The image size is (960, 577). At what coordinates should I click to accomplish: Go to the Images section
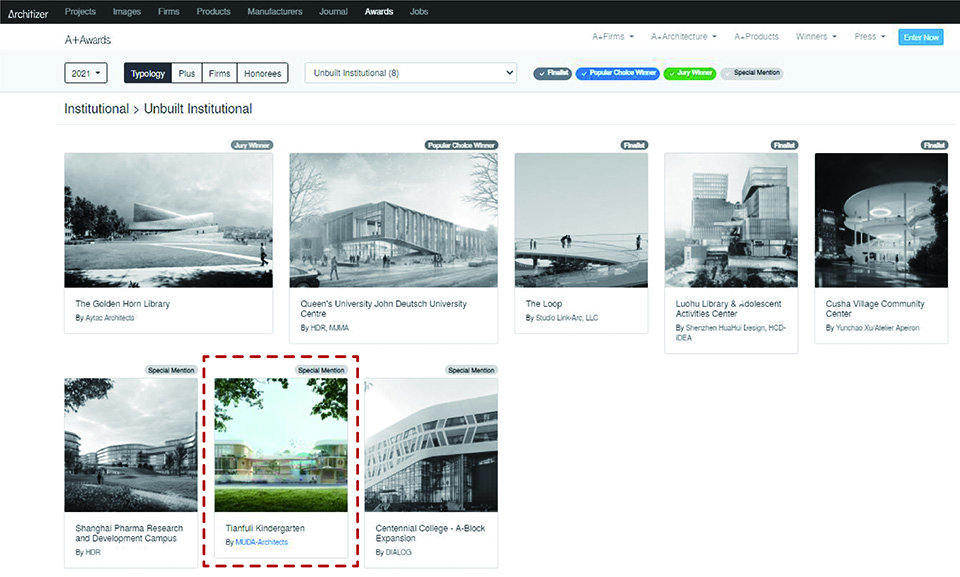[127, 12]
